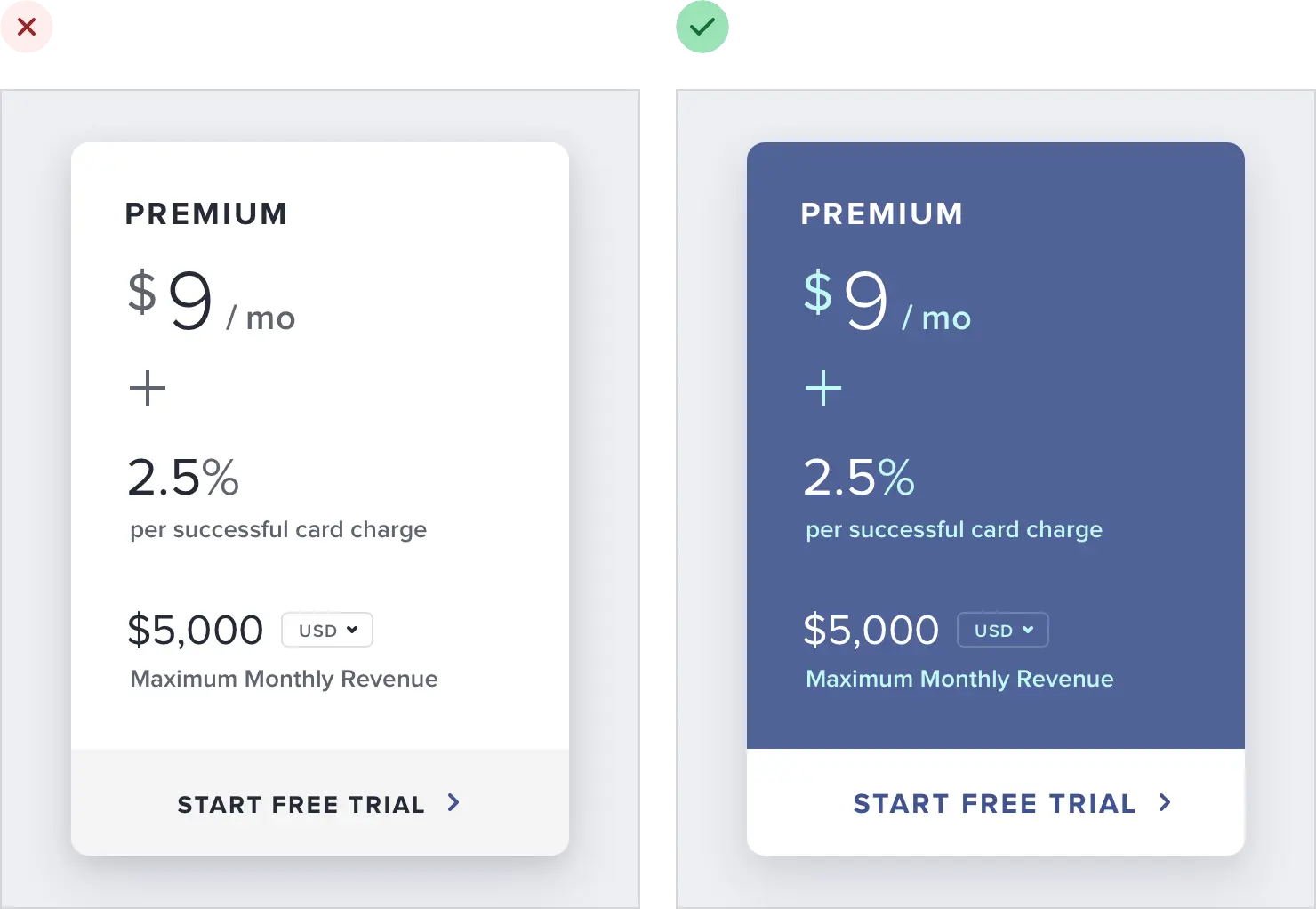
Task: Start free trial on the blue card
Action: (994, 804)
